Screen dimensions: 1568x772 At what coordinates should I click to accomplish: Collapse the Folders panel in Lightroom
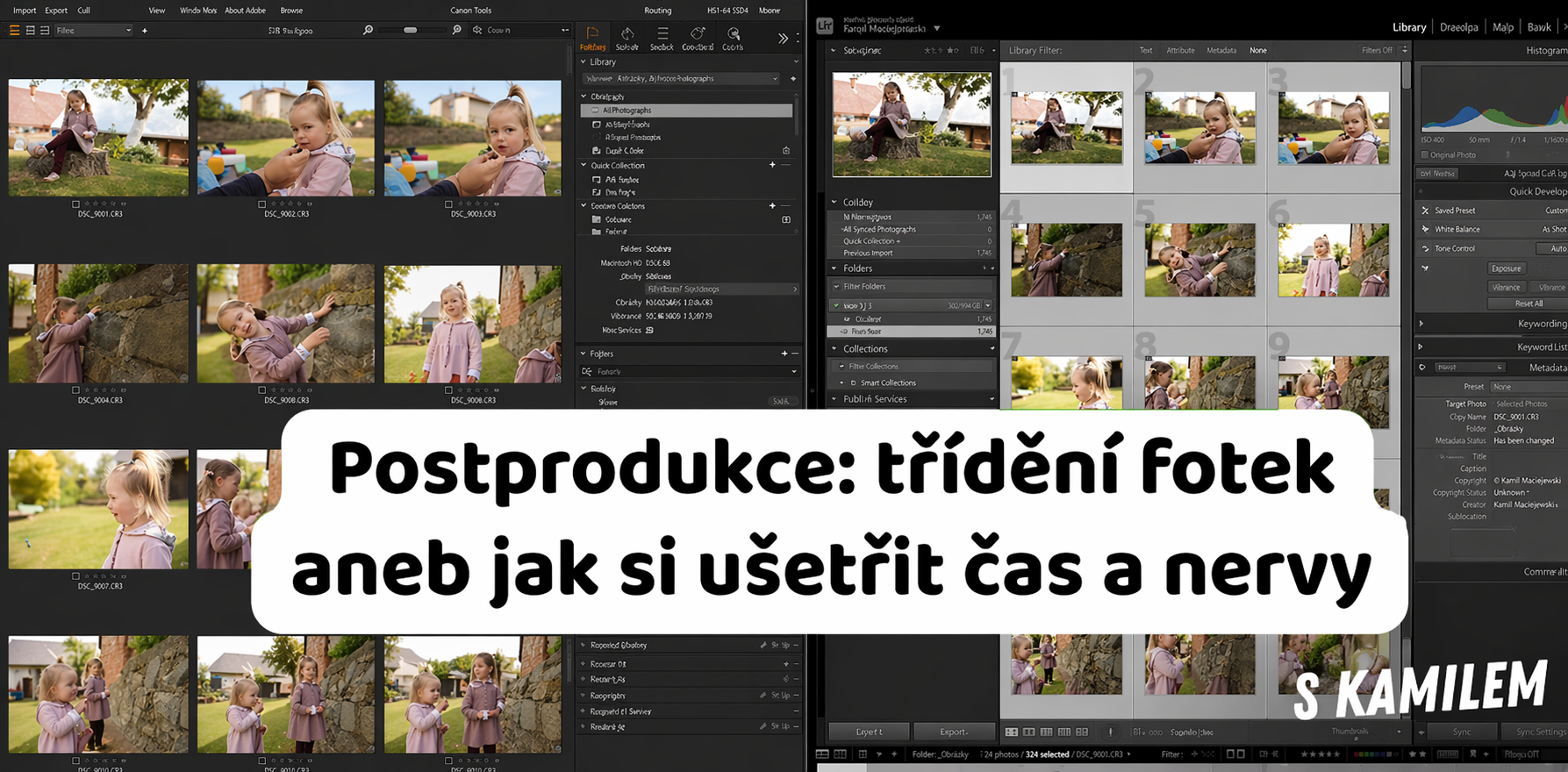[x=834, y=268]
